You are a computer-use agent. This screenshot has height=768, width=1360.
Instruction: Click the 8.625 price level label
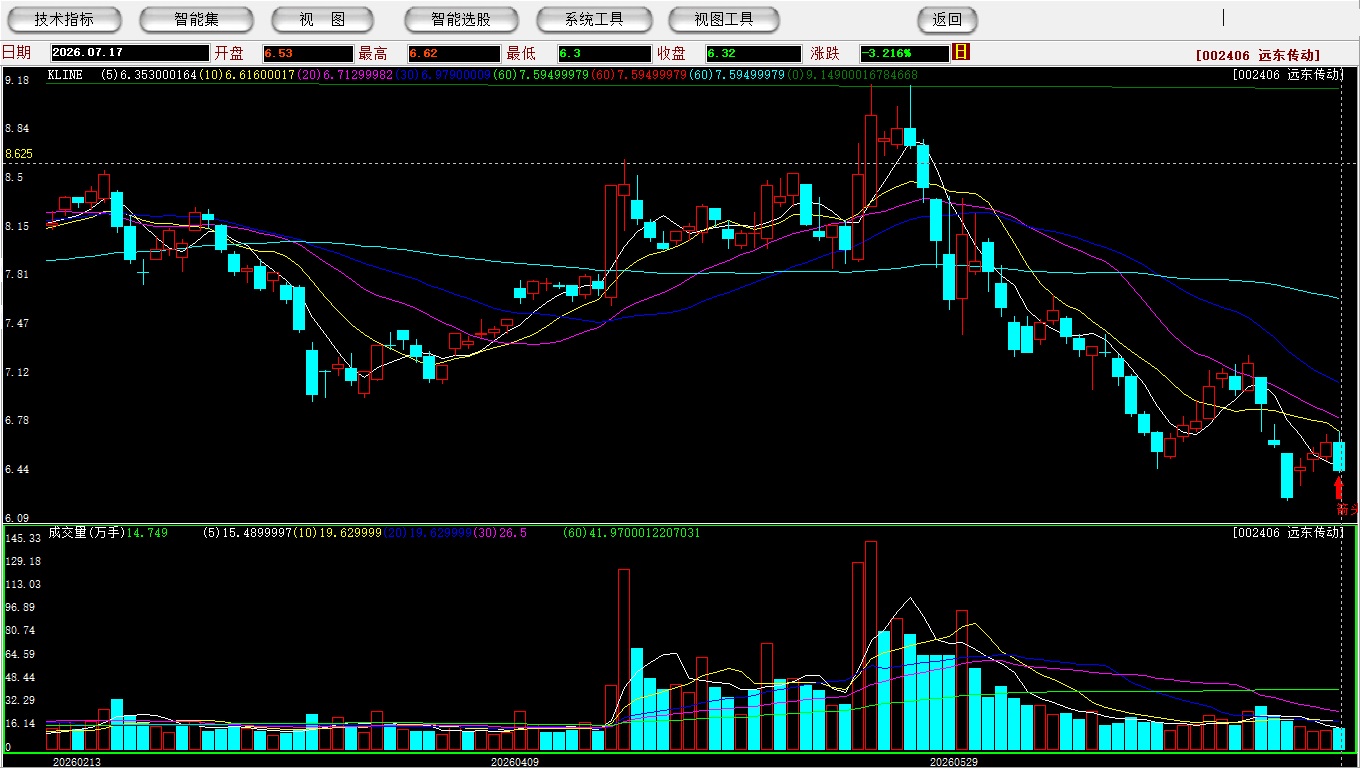coord(19,154)
